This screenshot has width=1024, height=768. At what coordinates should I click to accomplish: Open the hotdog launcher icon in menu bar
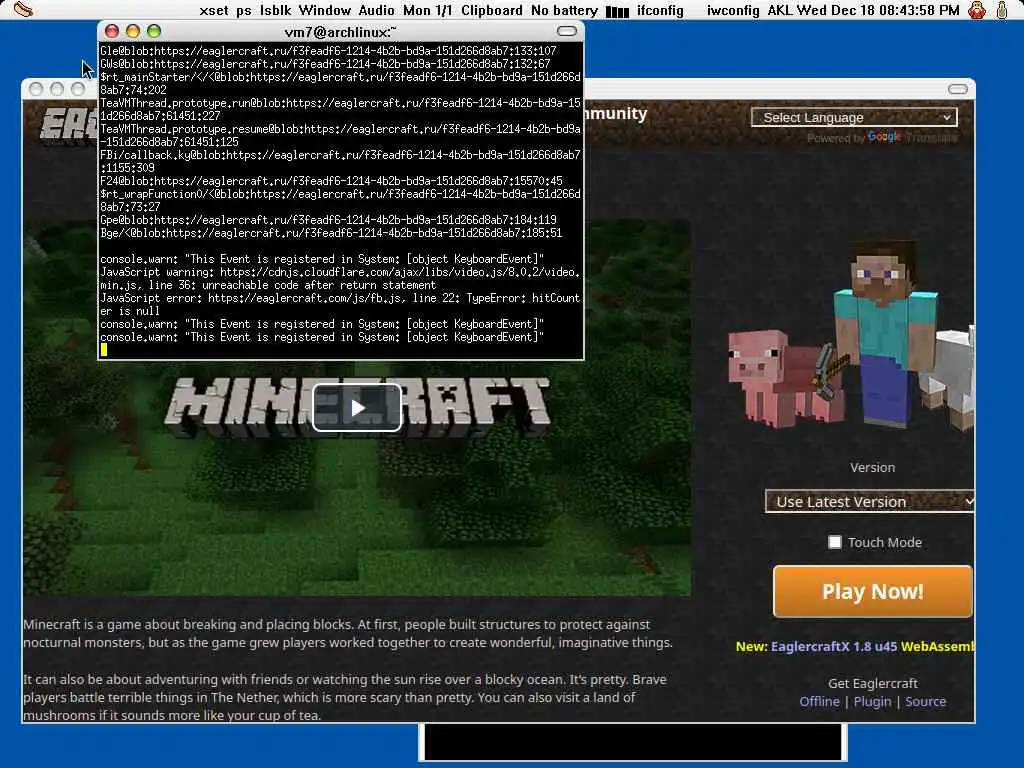point(23,10)
